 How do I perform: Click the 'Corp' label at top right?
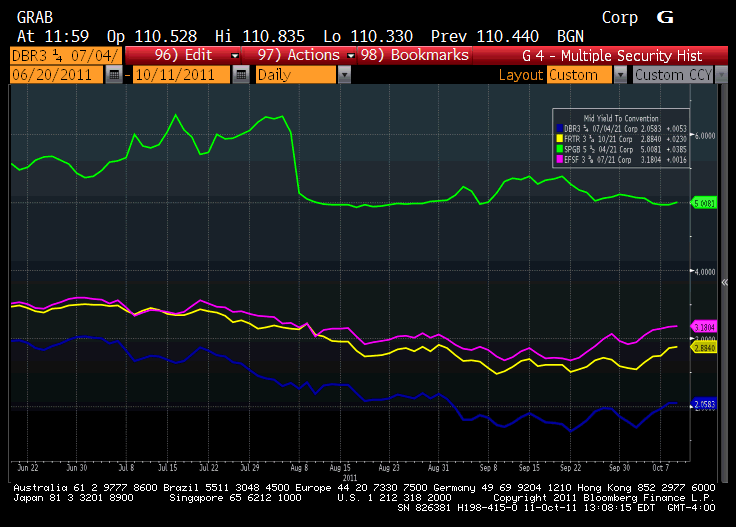pos(620,18)
